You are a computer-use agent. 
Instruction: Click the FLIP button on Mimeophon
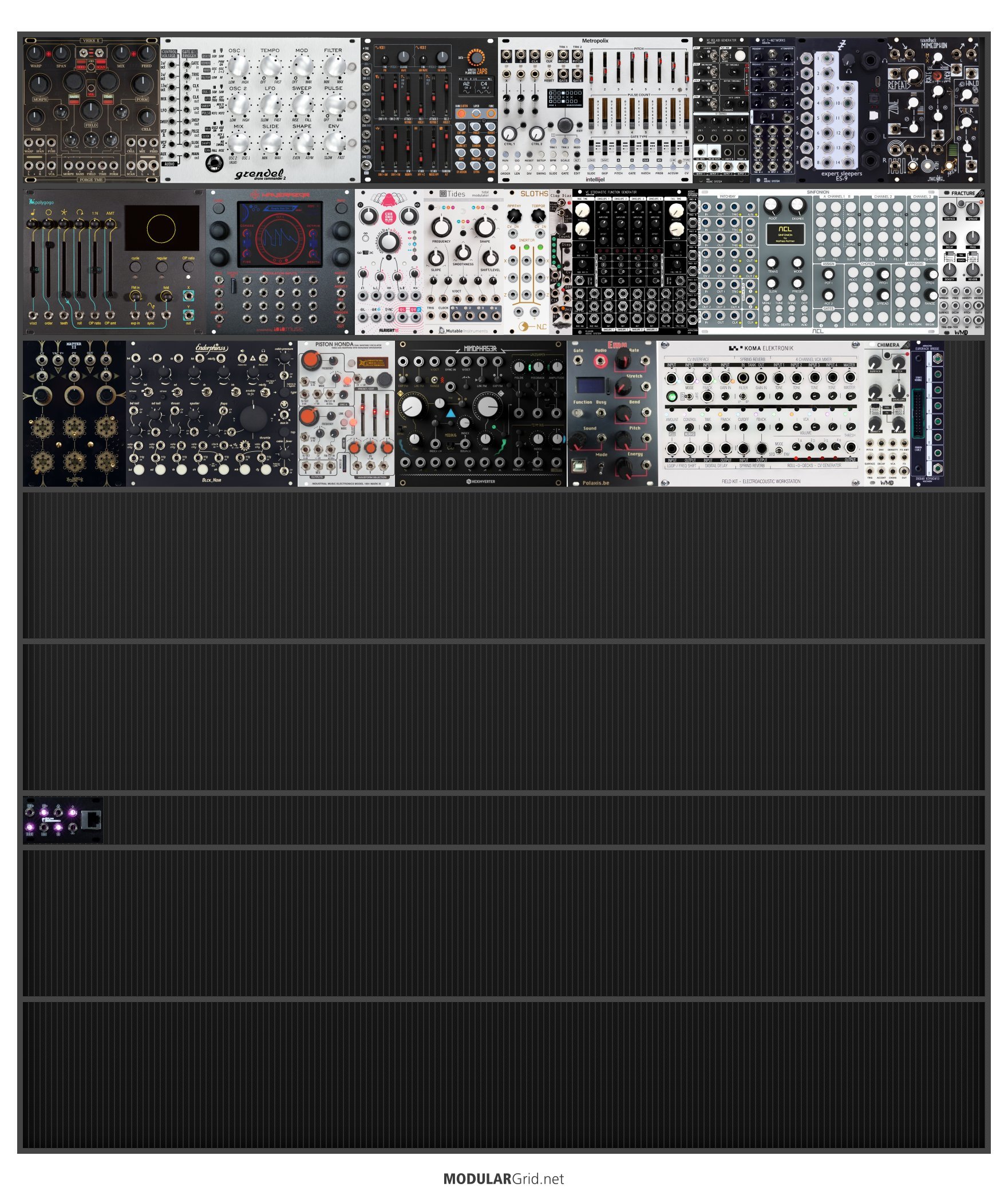913,165
